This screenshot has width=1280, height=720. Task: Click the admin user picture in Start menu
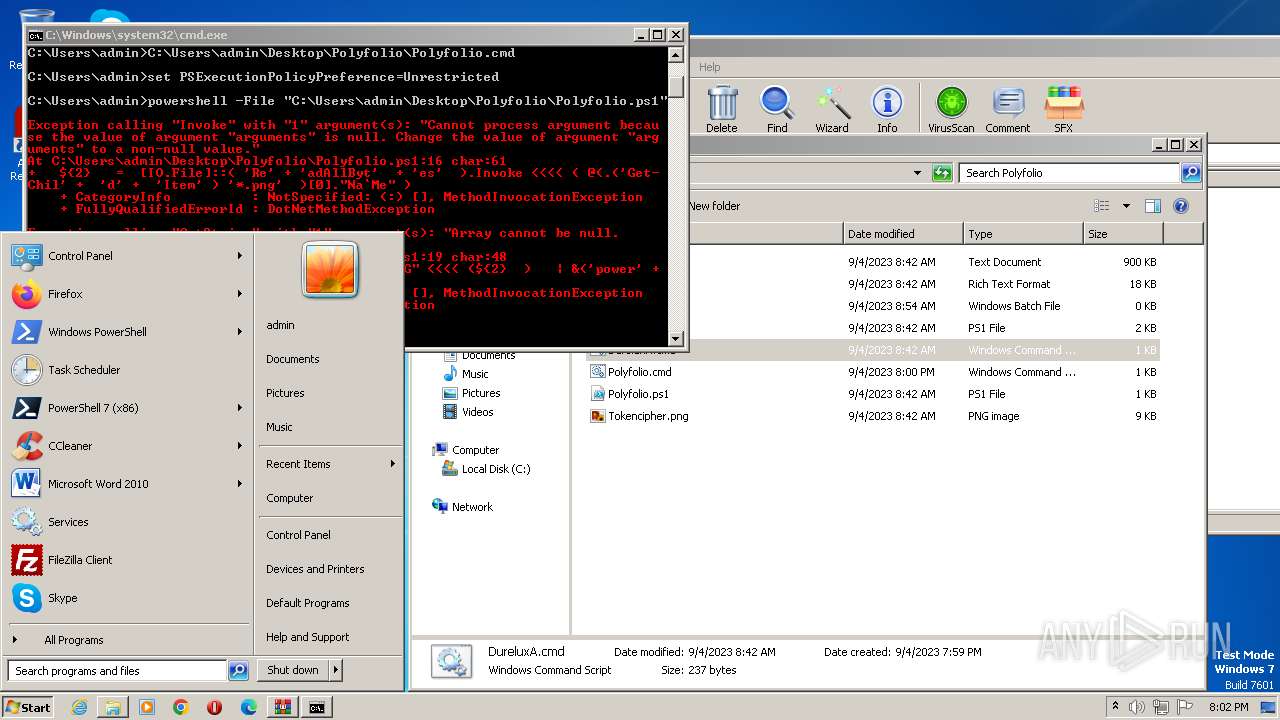(330, 270)
